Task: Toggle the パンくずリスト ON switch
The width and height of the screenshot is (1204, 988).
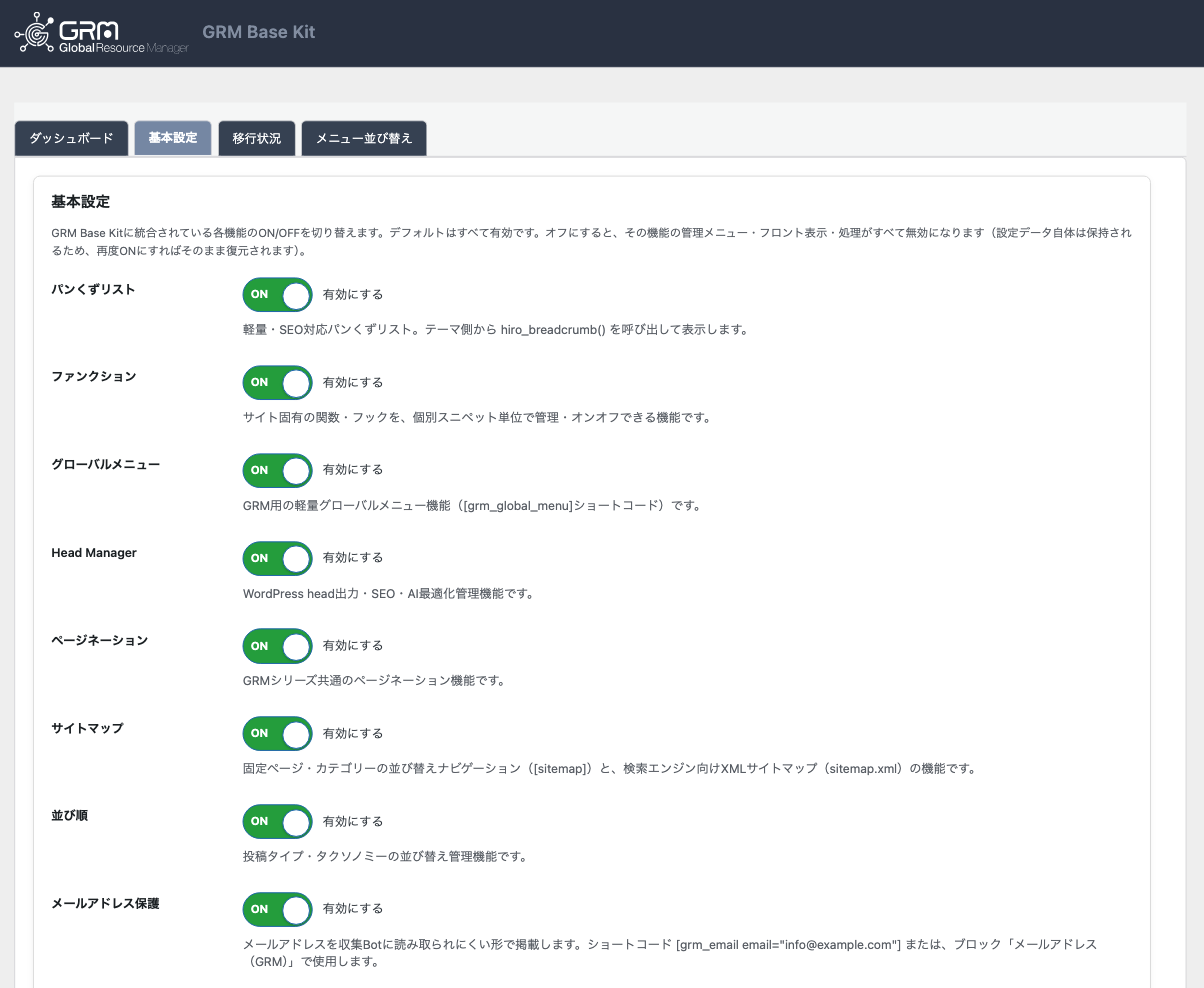Action: (x=277, y=295)
